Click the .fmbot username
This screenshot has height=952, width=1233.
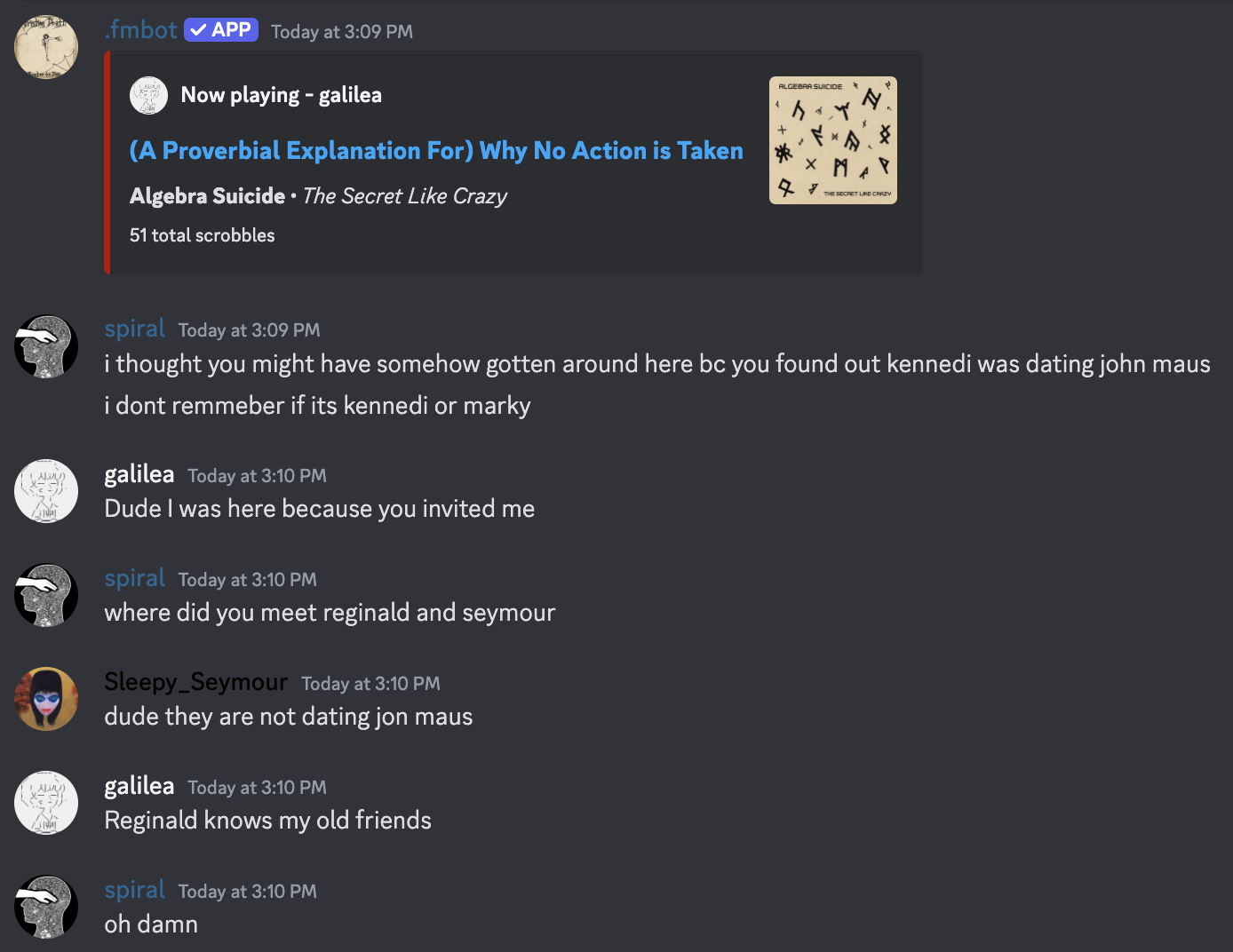[x=141, y=30]
